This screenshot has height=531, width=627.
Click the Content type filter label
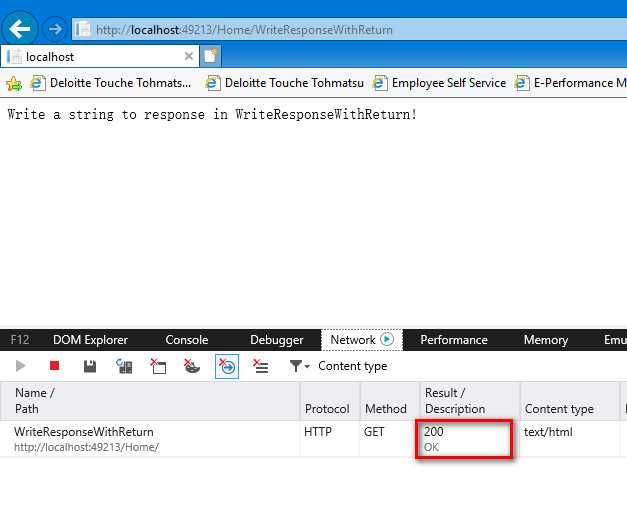(353, 366)
